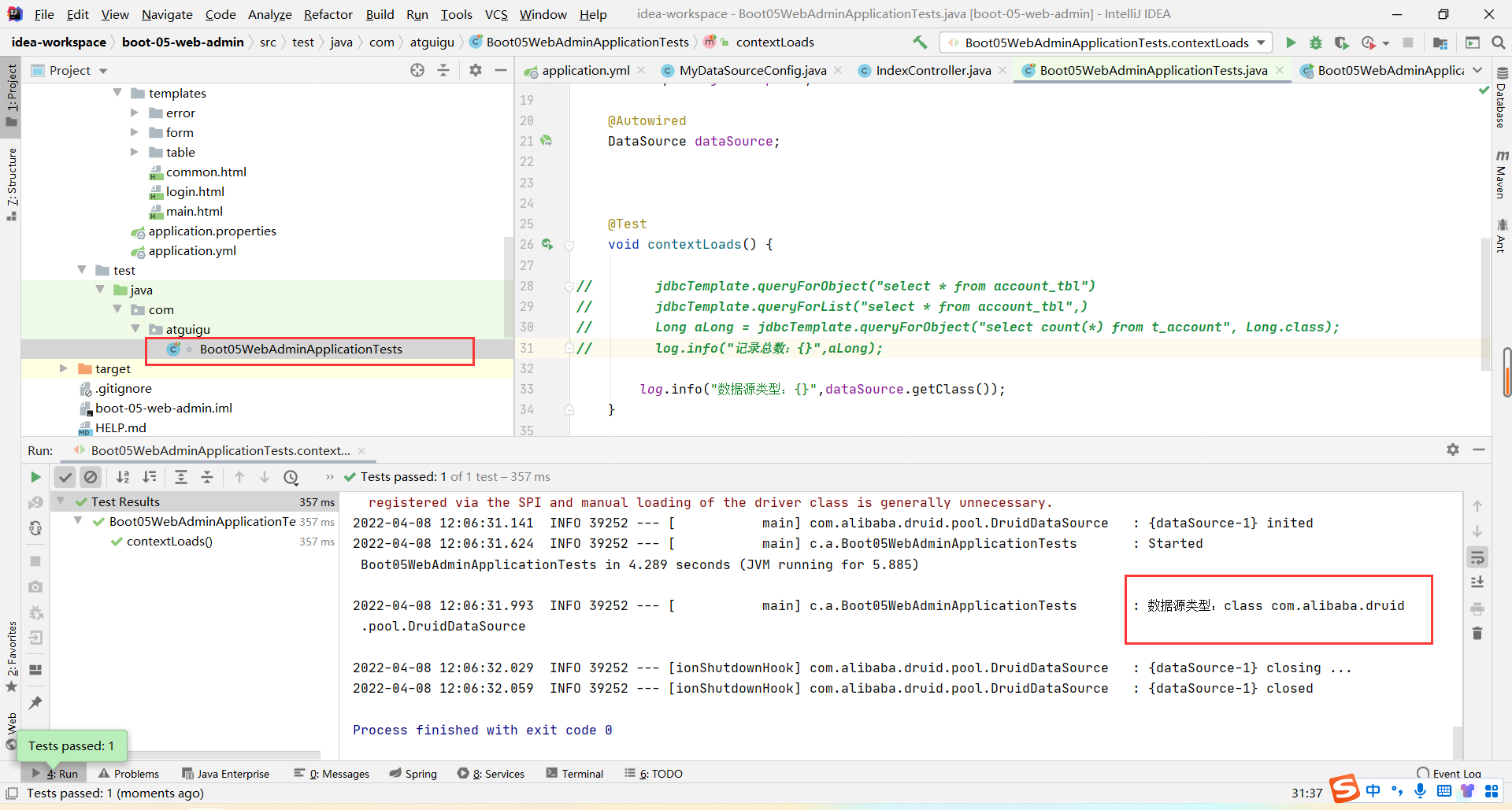The image size is (1512, 810).
Task: Switch to the MyDataSourceConfig.java tab
Action: (752, 71)
